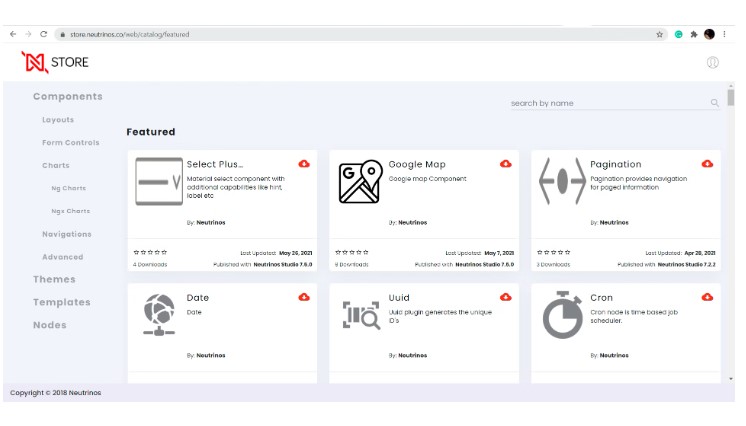
Task: Select Ng Charts in sidebar
Action: (69, 188)
